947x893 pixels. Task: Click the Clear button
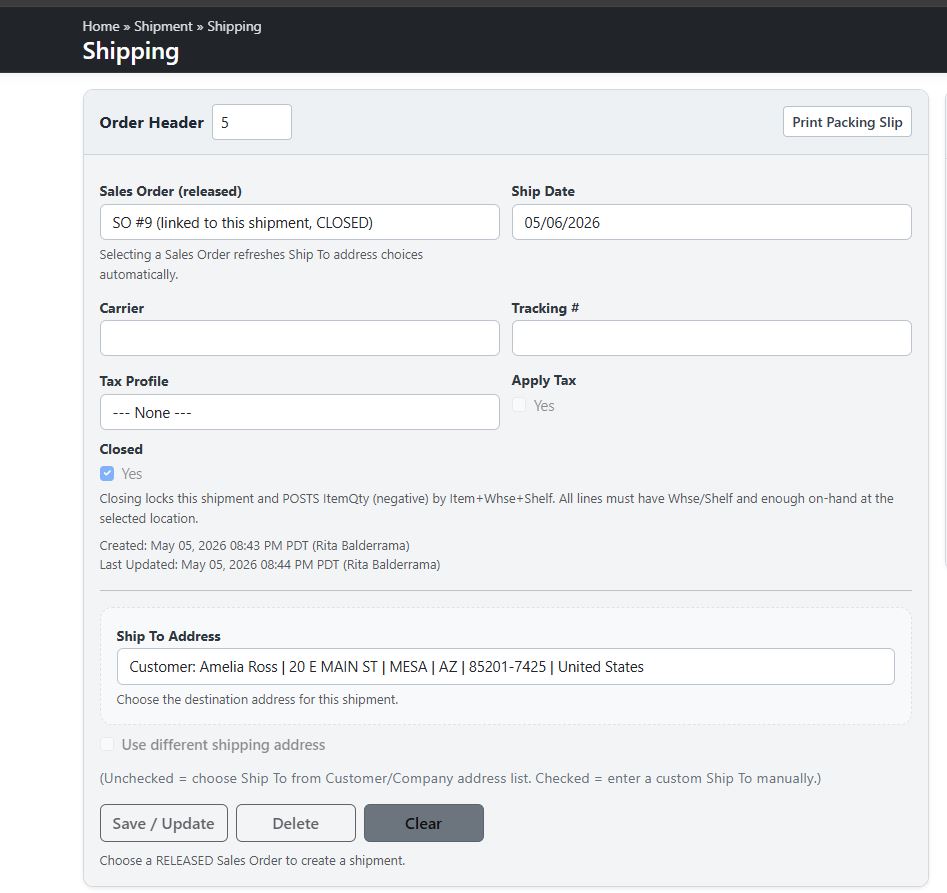click(423, 823)
